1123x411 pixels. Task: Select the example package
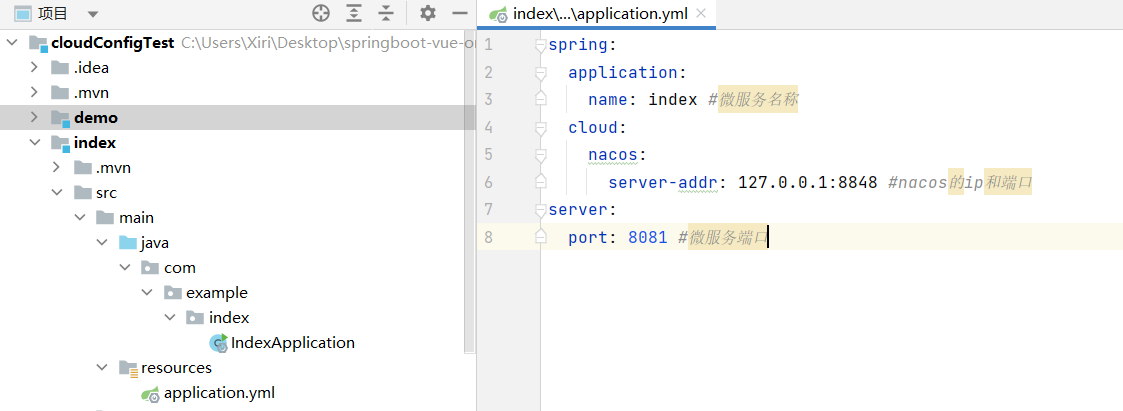point(217,293)
